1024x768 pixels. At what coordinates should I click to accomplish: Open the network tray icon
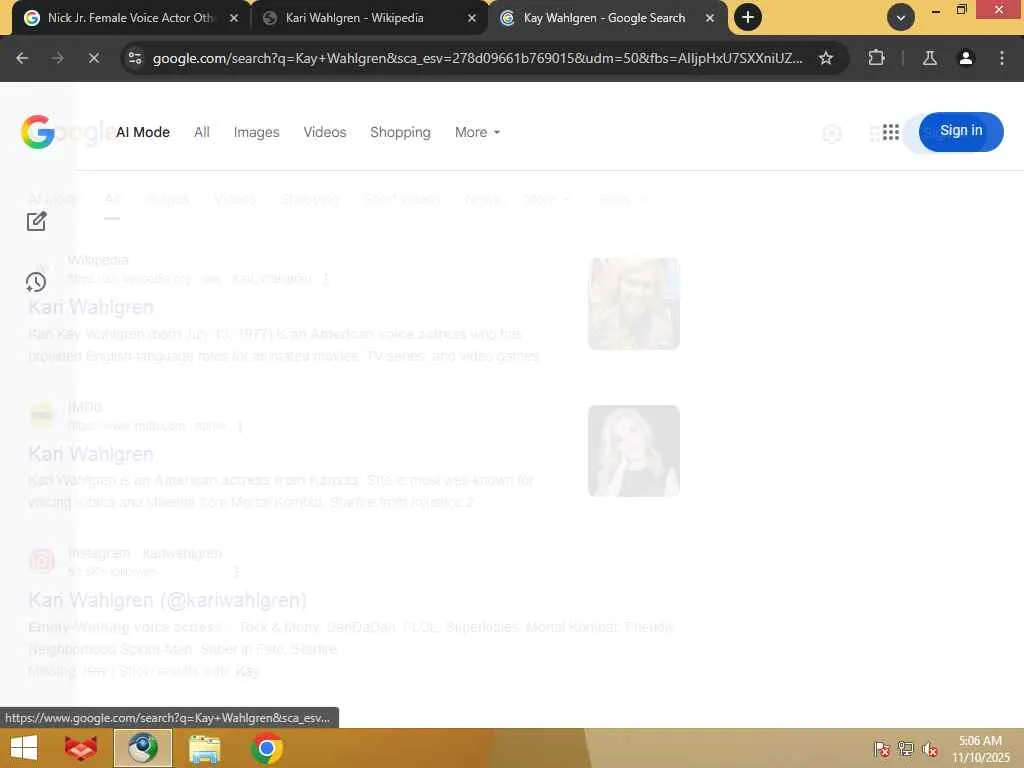(905, 748)
